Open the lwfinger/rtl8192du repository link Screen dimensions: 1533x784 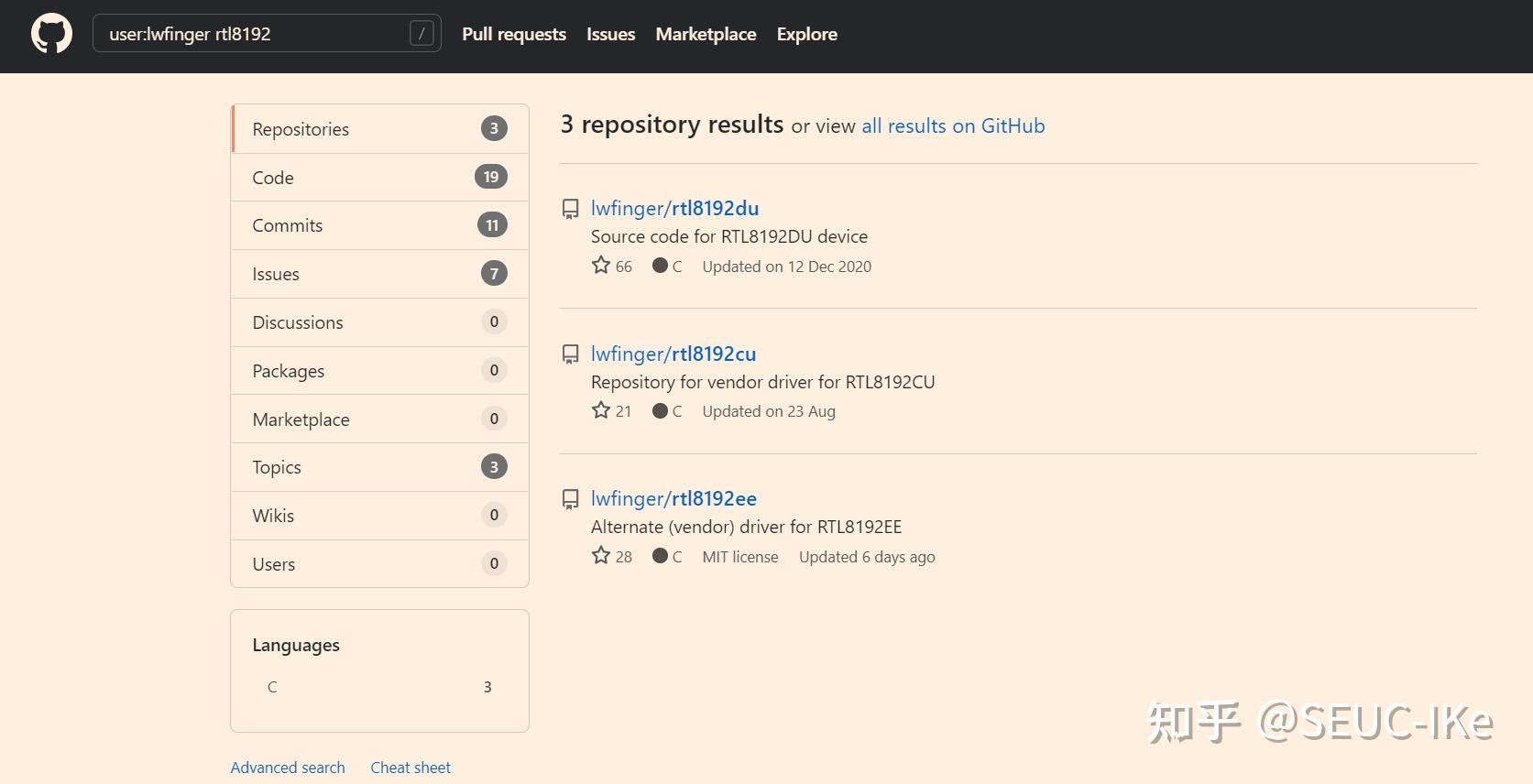pyautogui.click(x=674, y=209)
